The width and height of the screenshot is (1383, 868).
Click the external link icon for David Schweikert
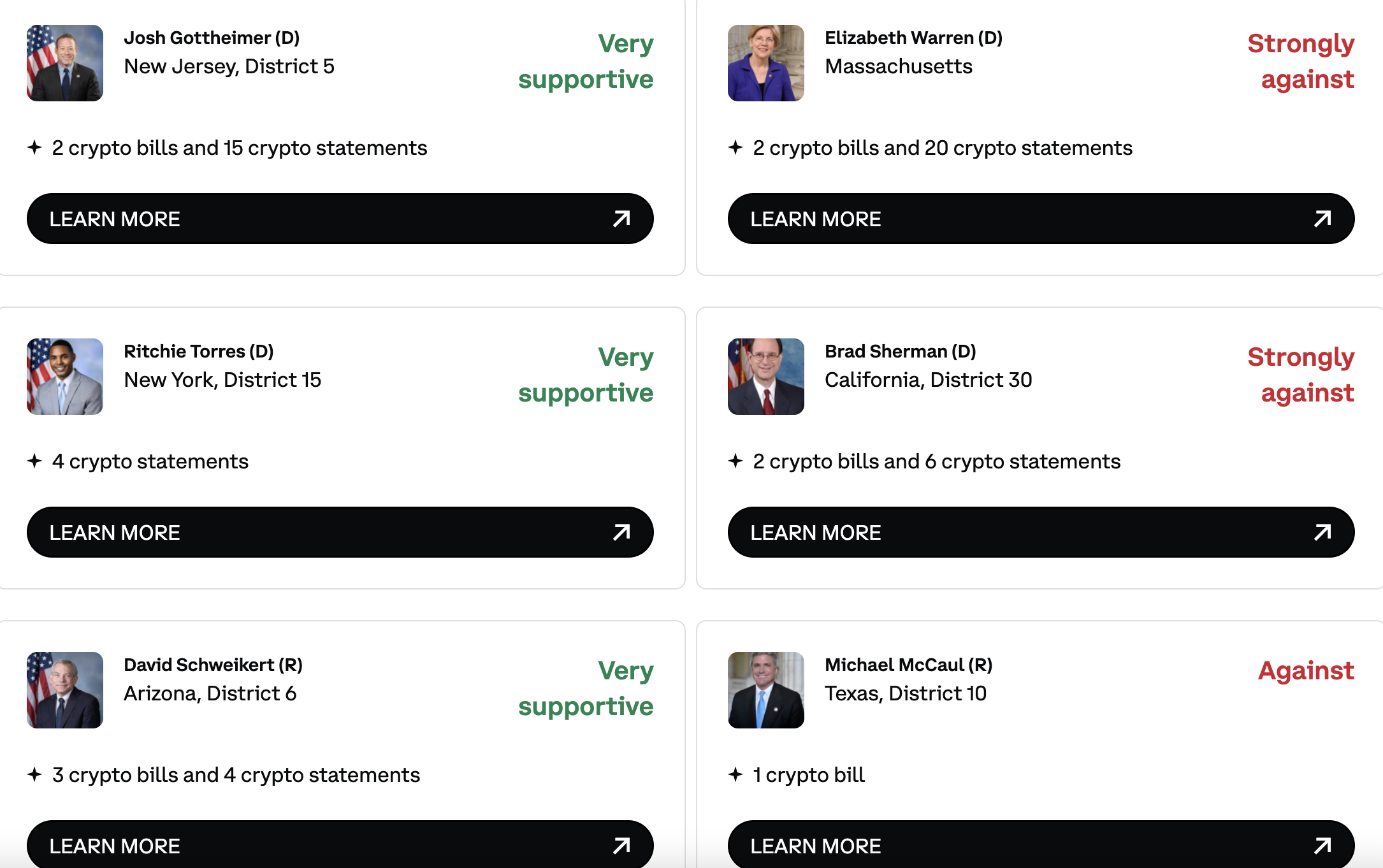[x=621, y=845]
